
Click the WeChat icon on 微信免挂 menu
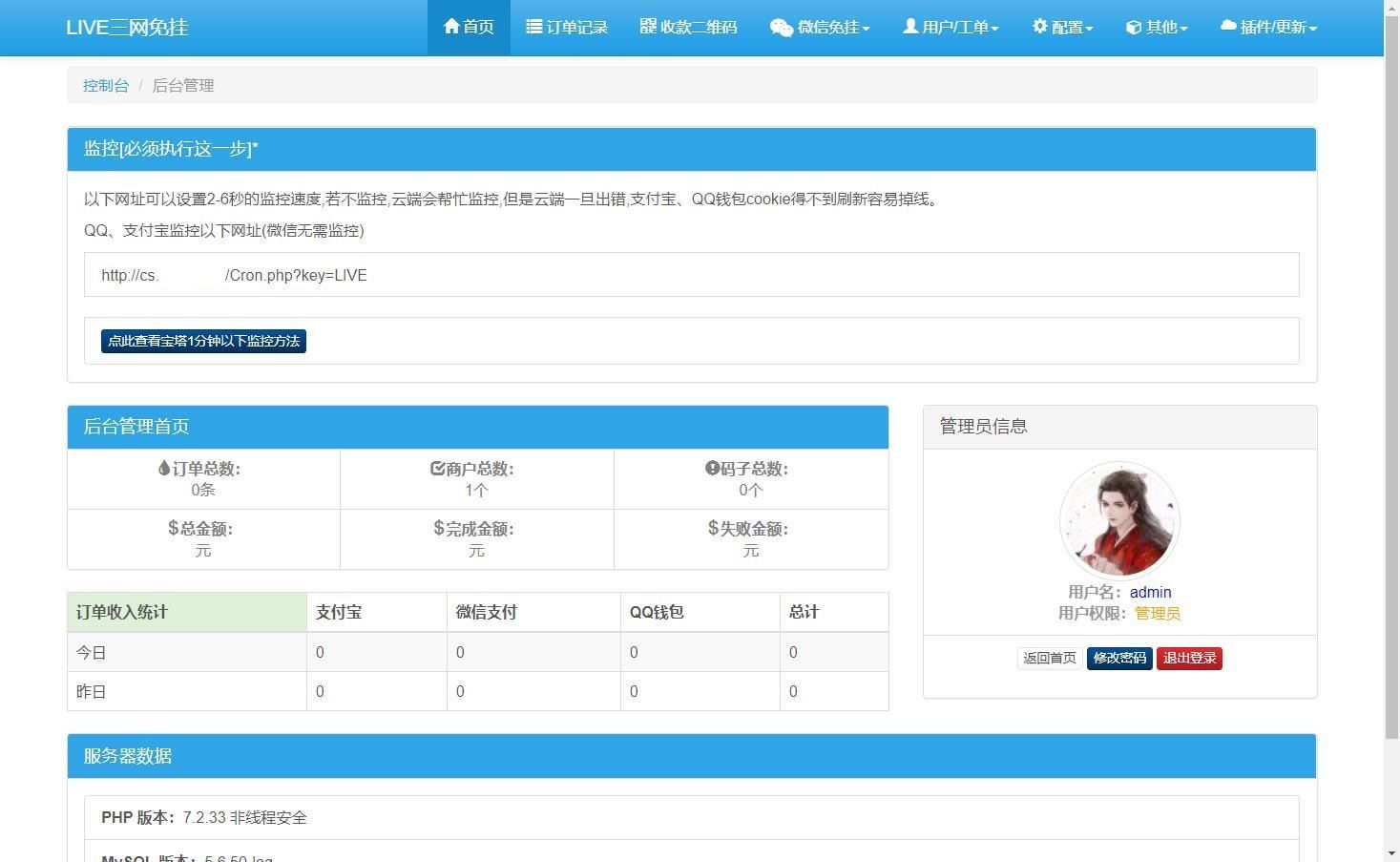click(780, 27)
